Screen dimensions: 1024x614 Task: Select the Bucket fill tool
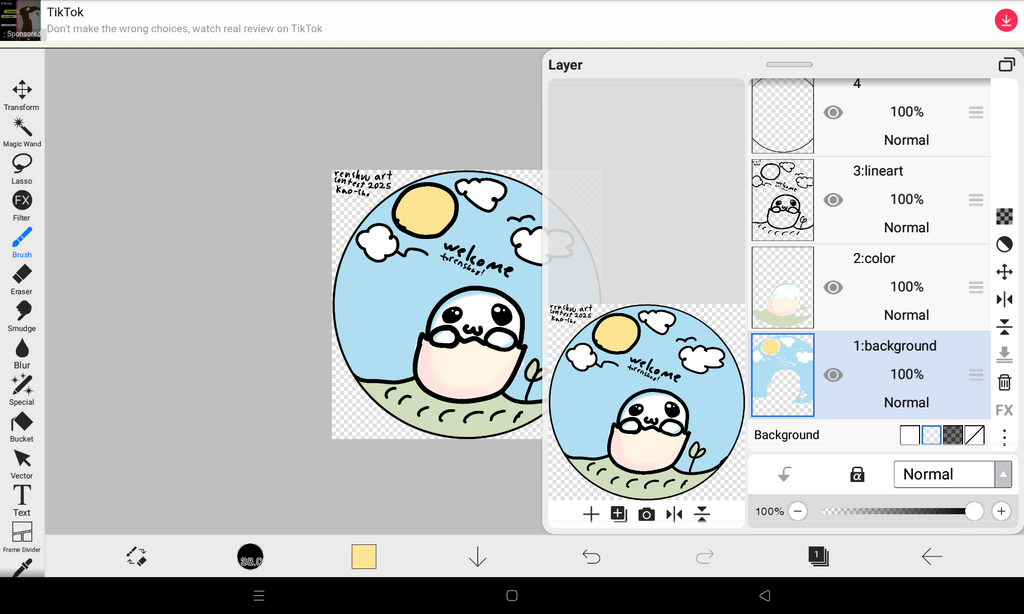21,422
